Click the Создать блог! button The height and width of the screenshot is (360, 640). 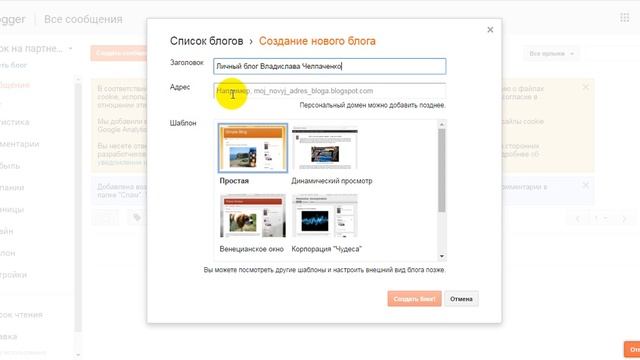[414, 299]
